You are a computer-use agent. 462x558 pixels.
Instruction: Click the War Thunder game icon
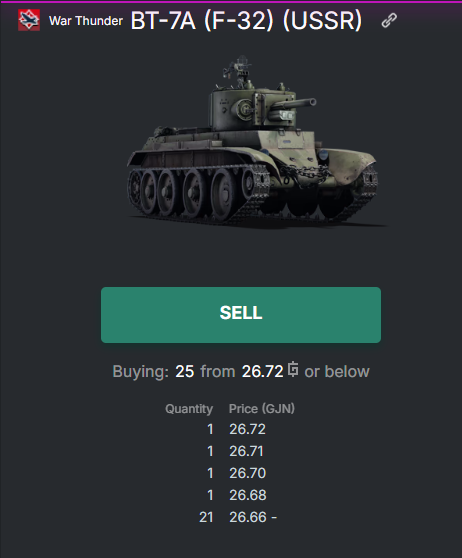[x=29, y=20]
